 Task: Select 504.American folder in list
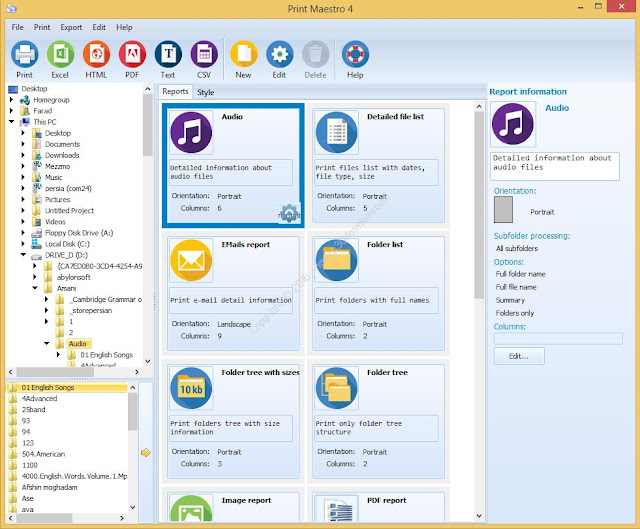[x=43, y=454]
